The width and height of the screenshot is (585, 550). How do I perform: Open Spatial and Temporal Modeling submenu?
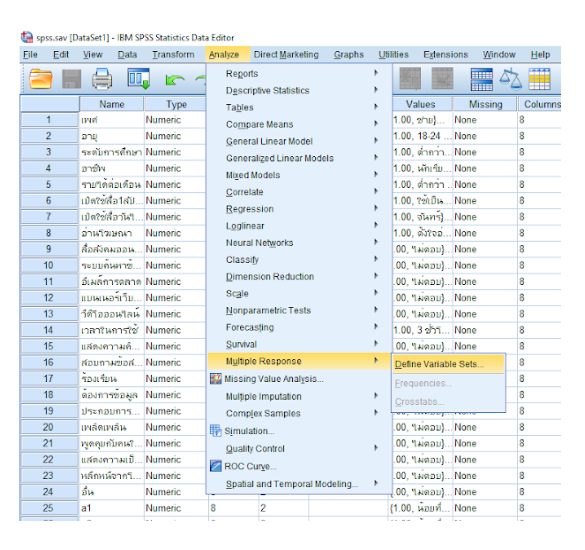tap(299, 484)
